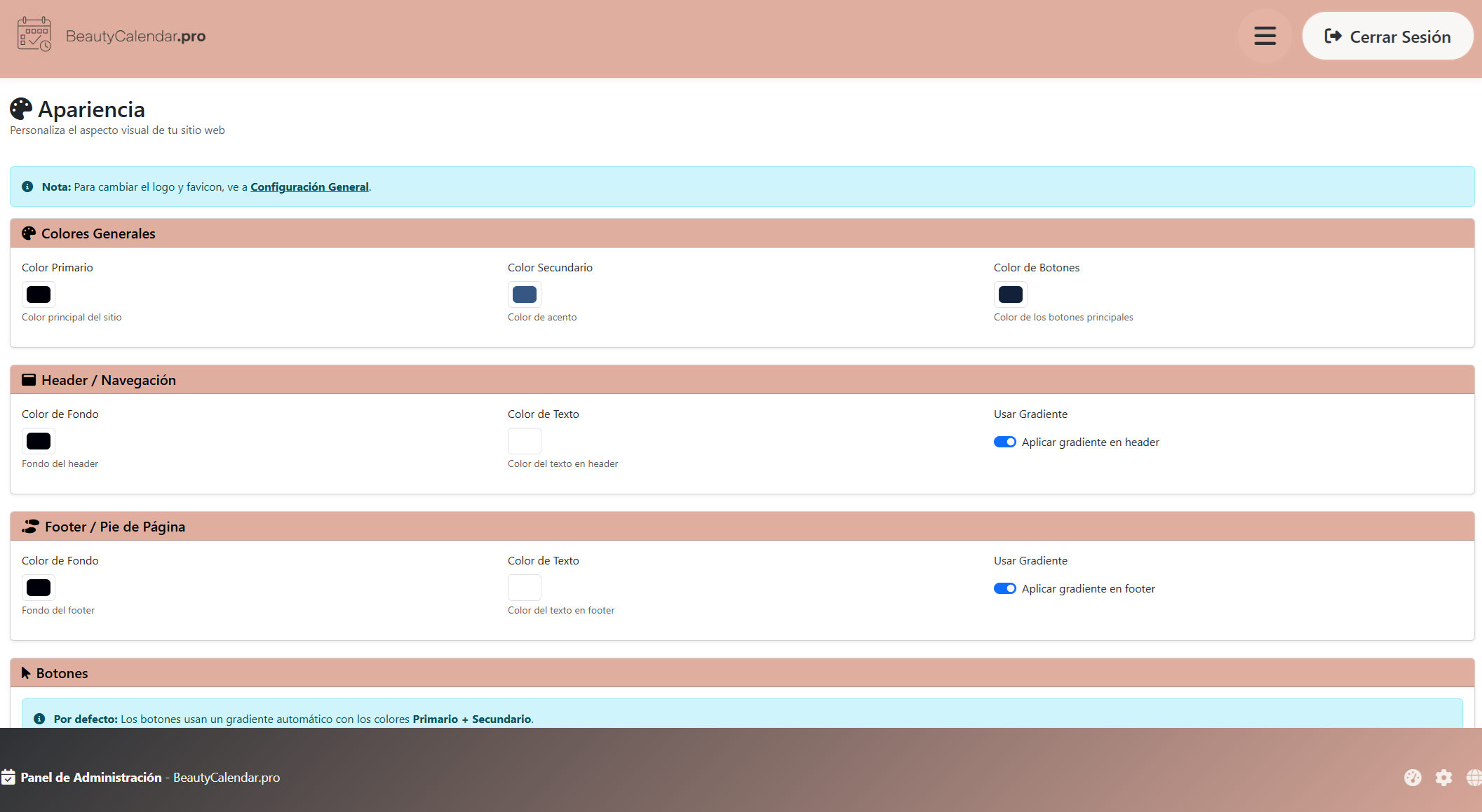The width and height of the screenshot is (1482, 812).
Task: Click the info icon in the Nota banner
Action: (x=27, y=187)
